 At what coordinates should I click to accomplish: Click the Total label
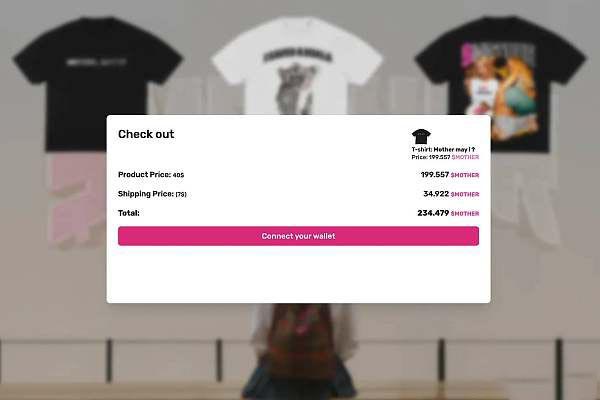tap(129, 213)
